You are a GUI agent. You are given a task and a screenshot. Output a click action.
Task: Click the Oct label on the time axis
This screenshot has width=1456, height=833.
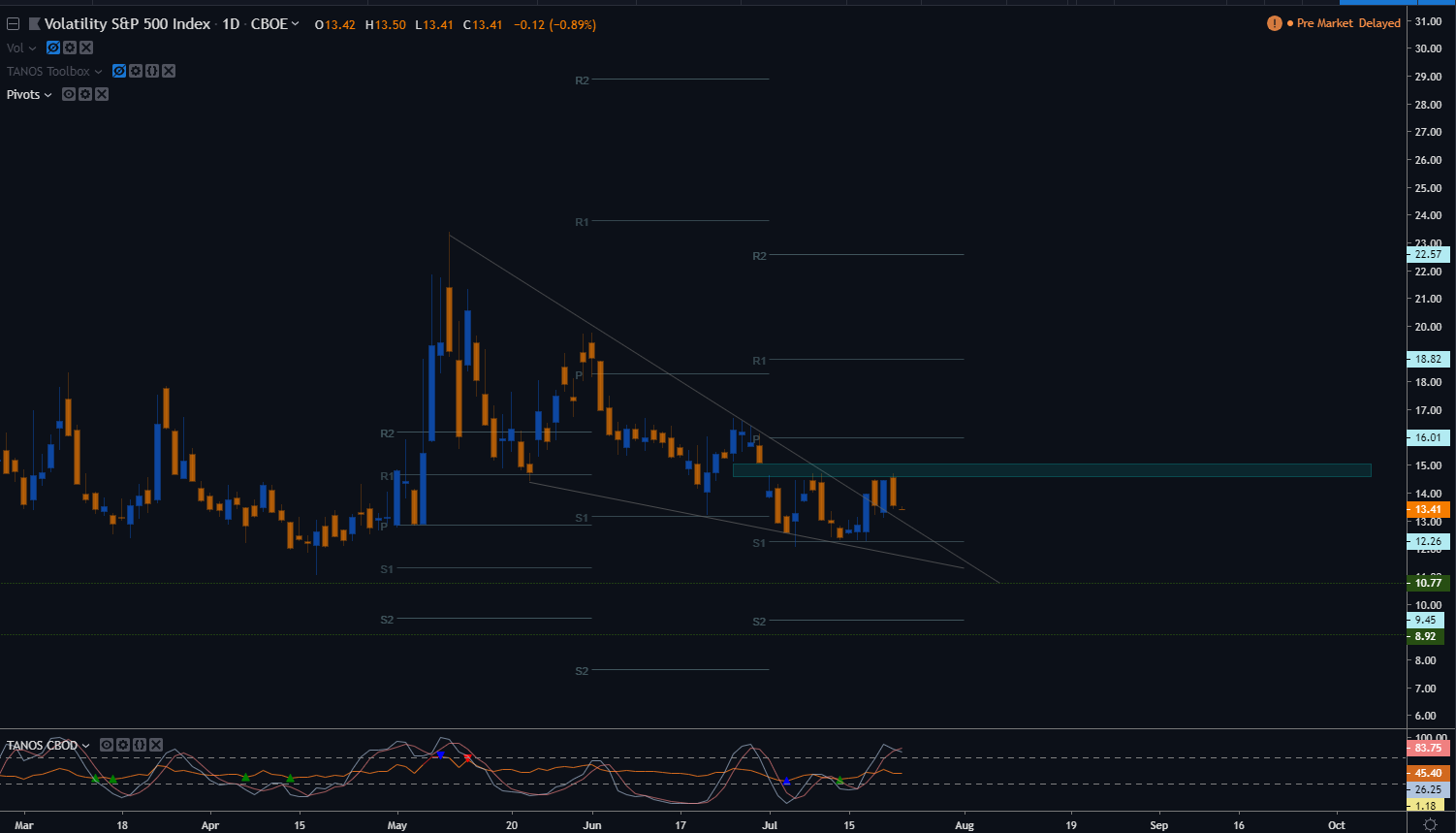click(x=1337, y=825)
